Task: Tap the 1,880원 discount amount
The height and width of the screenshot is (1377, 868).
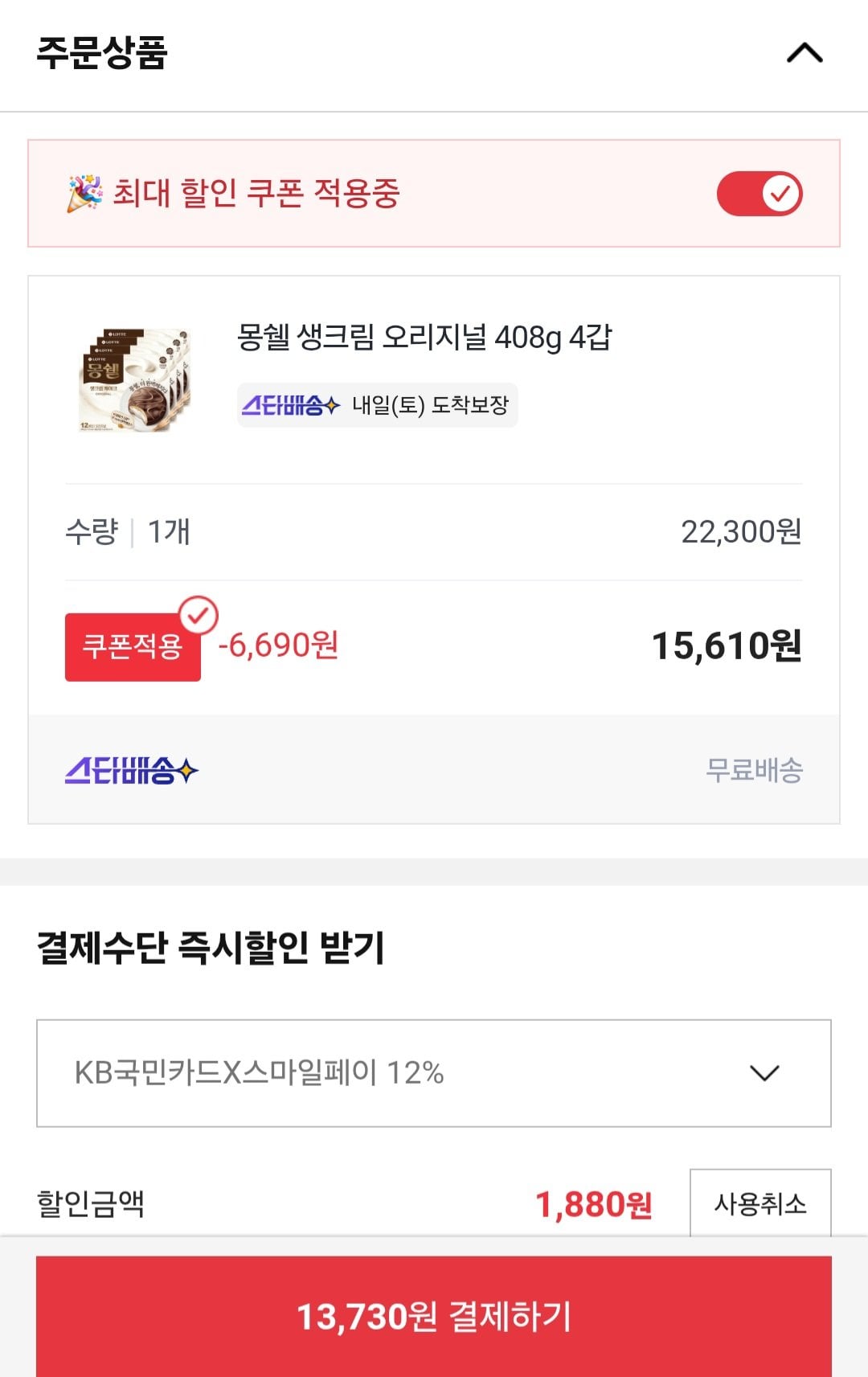Action: (x=593, y=1204)
